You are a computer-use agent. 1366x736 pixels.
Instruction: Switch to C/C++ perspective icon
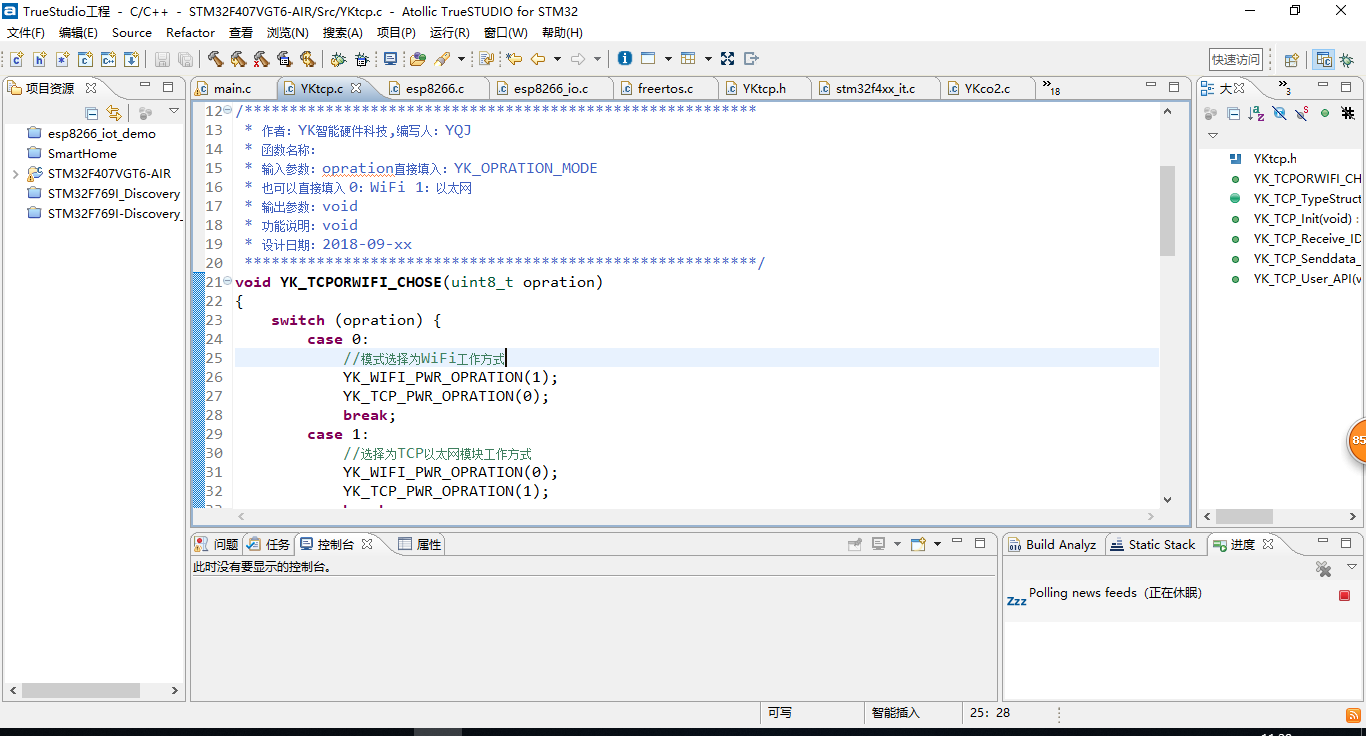point(1323,60)
